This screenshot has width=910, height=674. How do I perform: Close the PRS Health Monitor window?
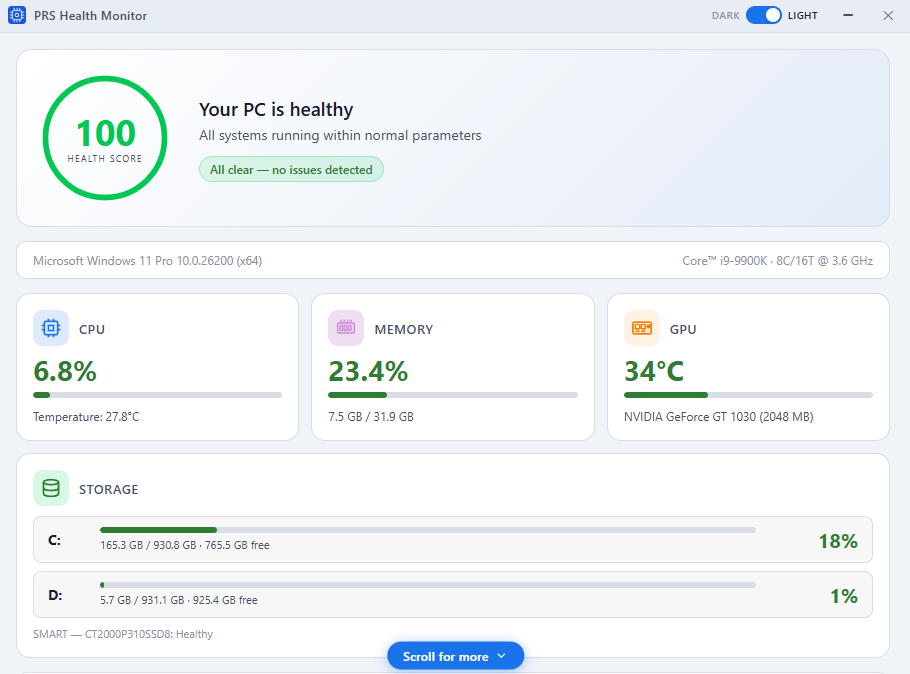point(888,16)
